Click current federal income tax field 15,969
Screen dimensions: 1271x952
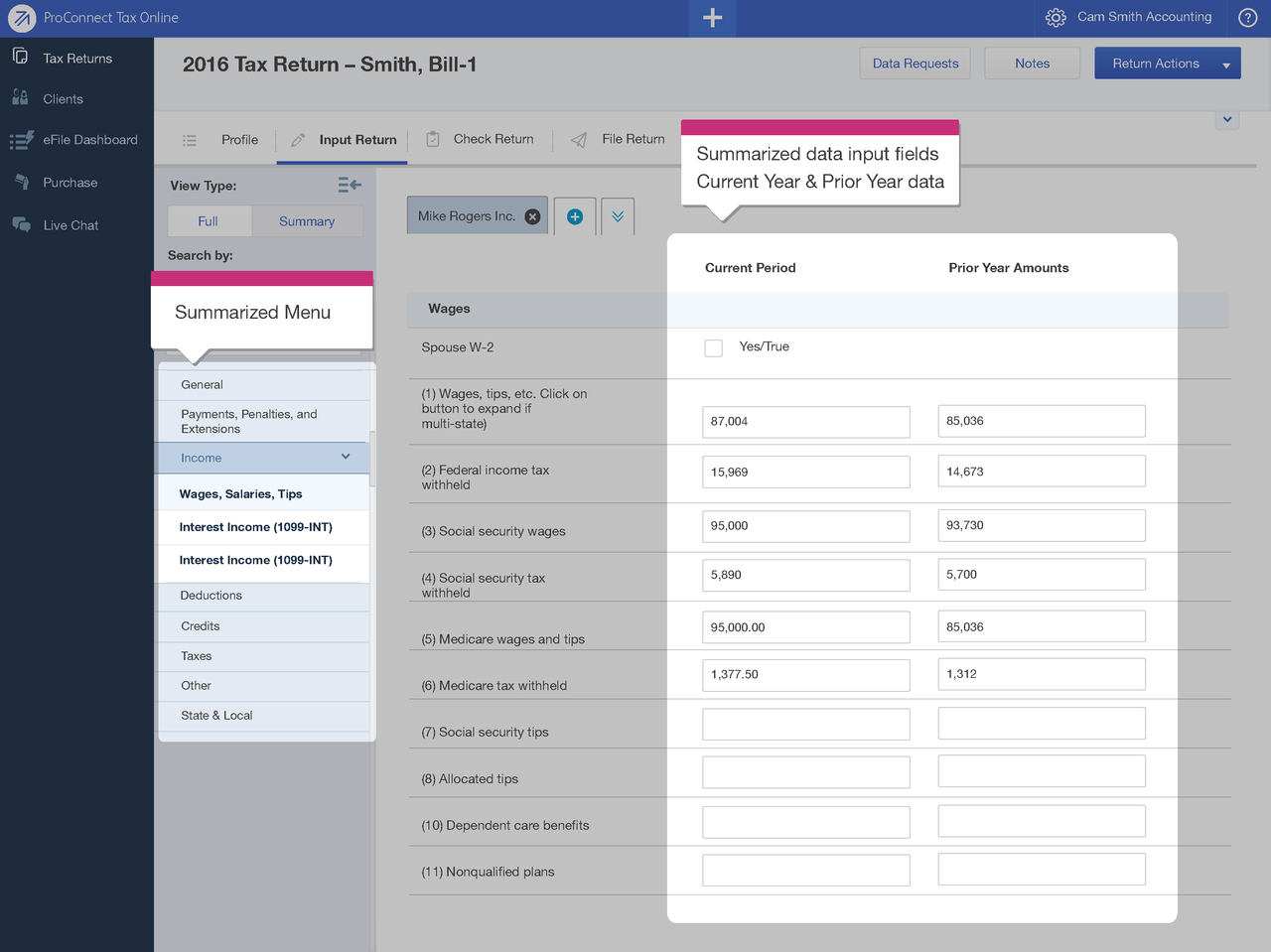coord(806,473)
